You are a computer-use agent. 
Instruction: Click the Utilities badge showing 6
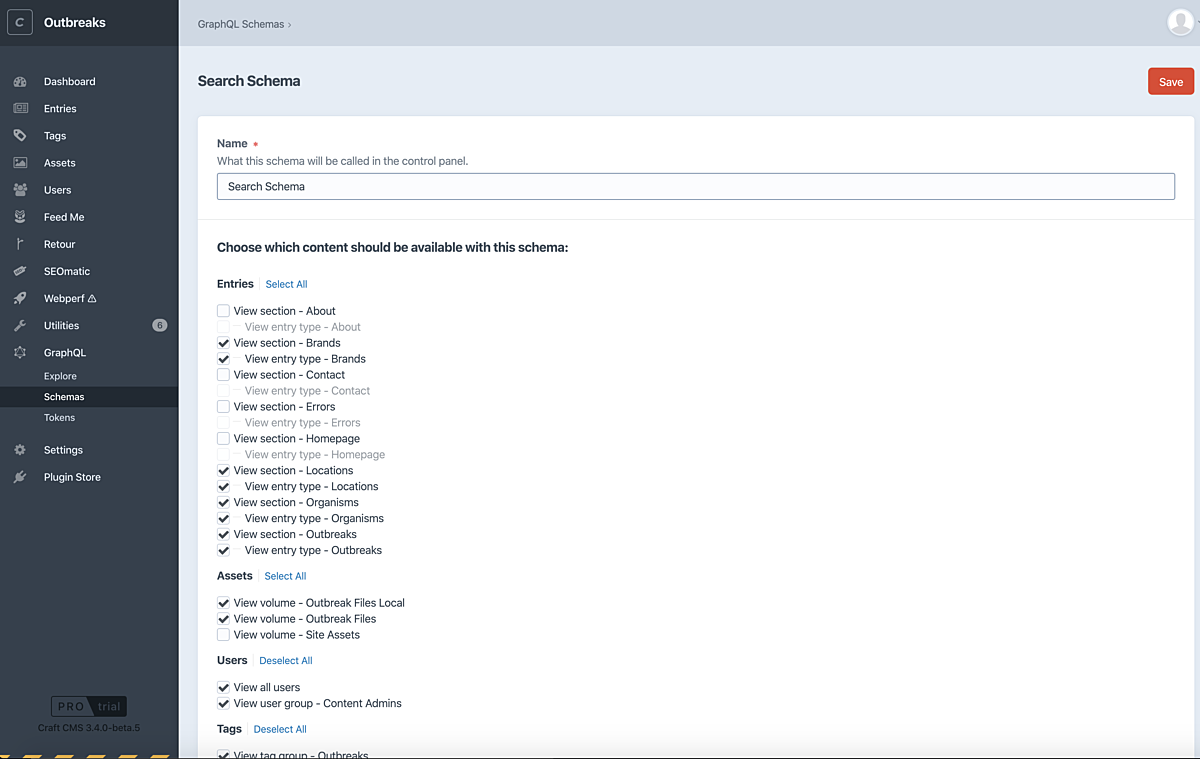(159, 325)
